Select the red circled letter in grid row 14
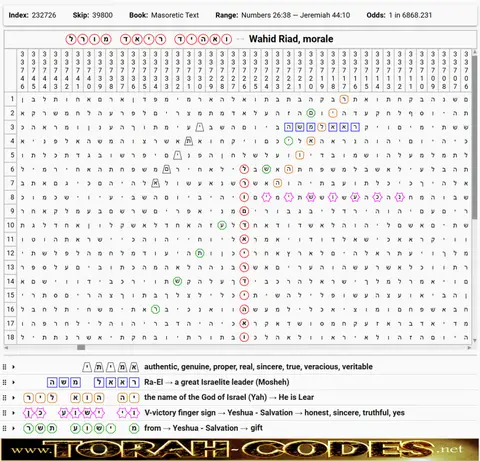This screenshot has width=480, height=461. click(x=244, y=281)
